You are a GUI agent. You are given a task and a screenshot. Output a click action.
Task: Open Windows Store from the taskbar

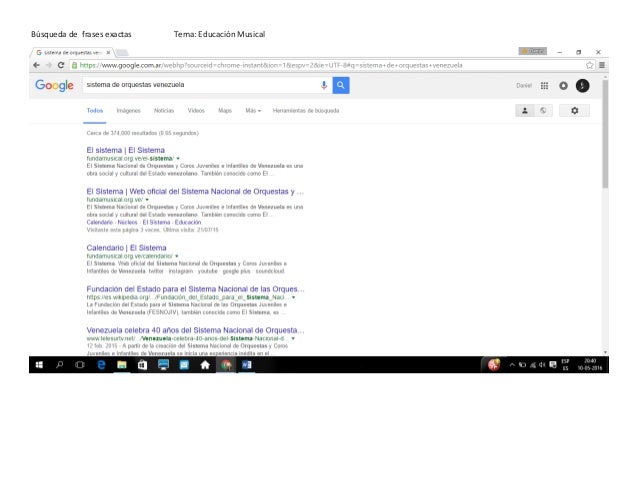click(142, 365)
